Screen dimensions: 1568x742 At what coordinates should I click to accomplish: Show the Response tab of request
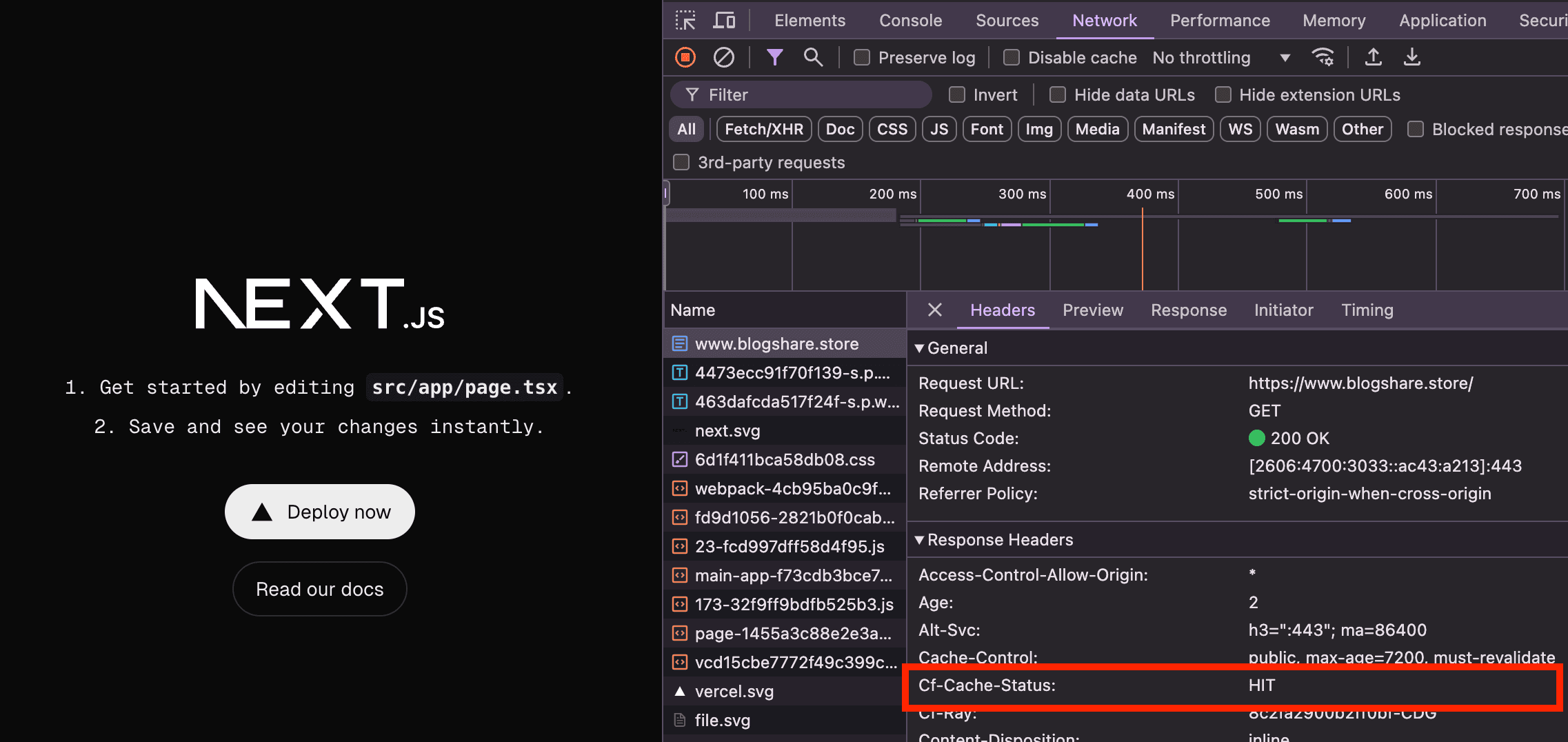pos(1189,310)
